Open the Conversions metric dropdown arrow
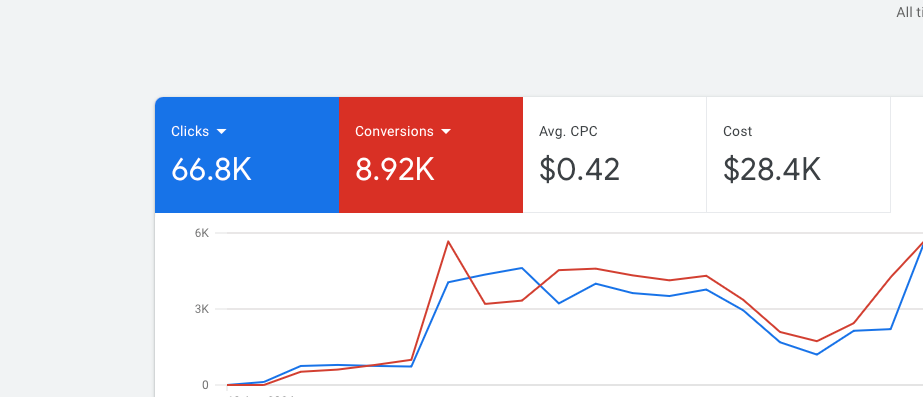 tap(446, 132)
